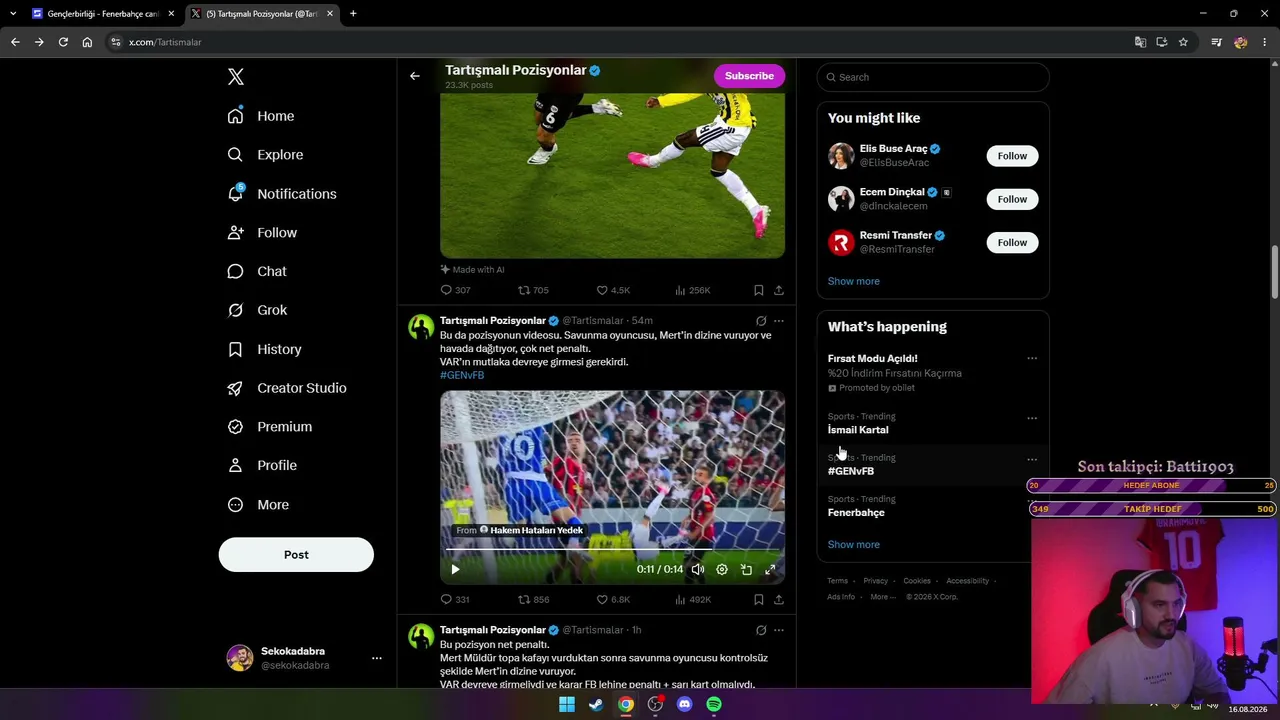Go back using the profile header arrow
Image resolution: width=1280 pixels, height=720 pixels.
click(x=415, y=76)
